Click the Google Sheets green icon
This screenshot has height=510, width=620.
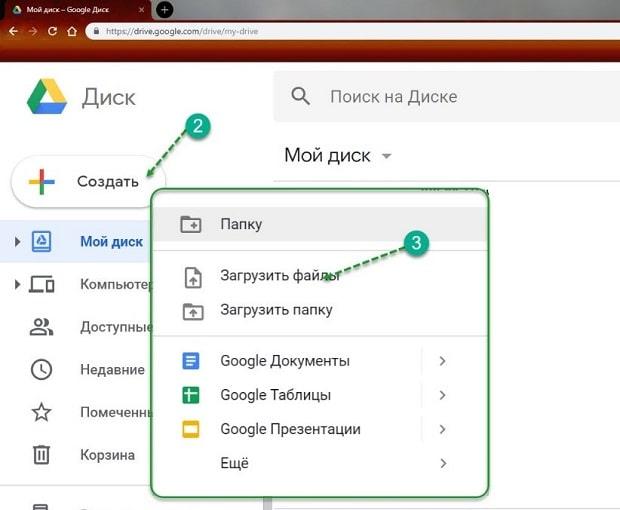point(191,395)
